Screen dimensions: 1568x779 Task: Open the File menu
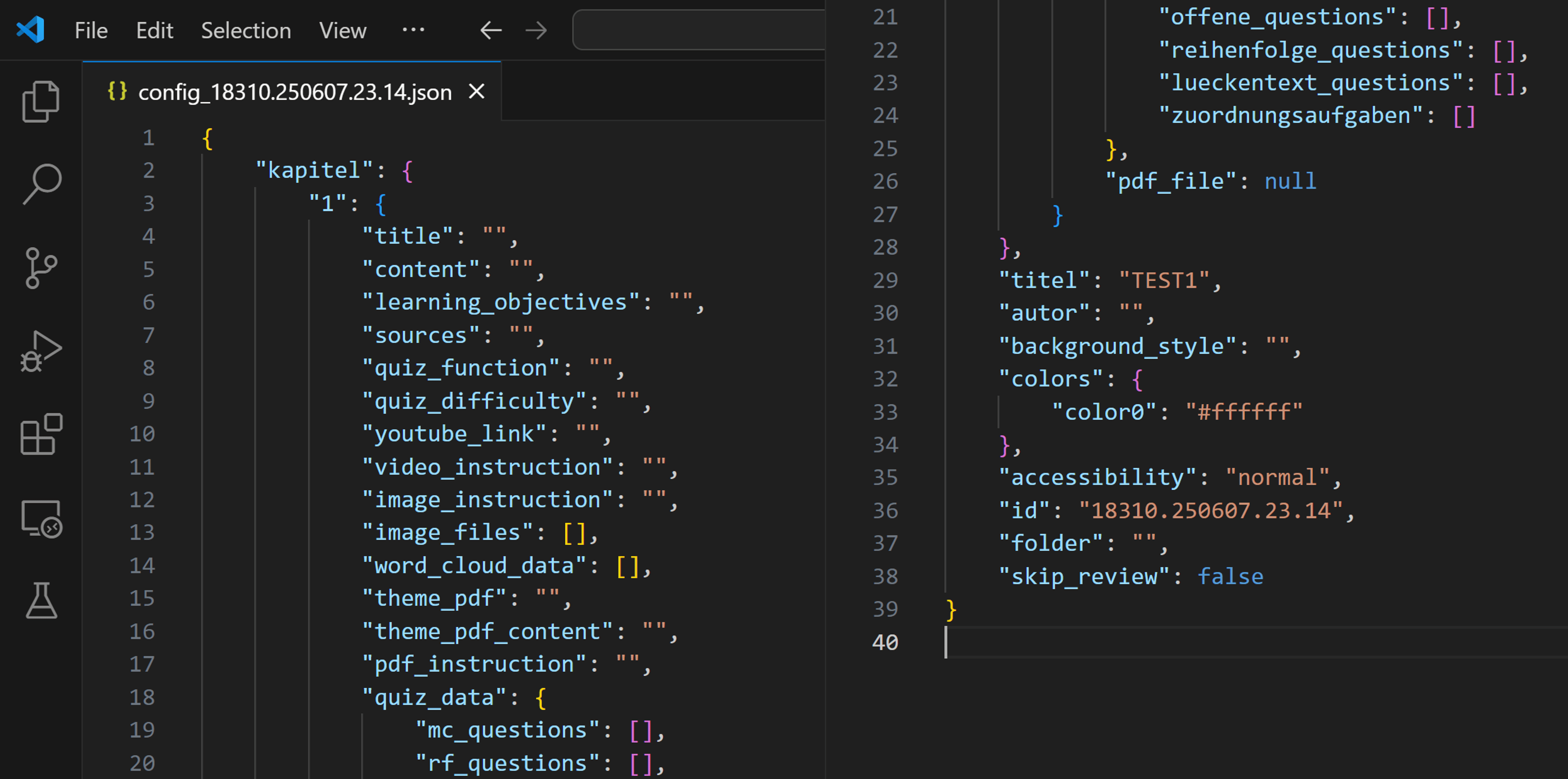click(91, 31)
